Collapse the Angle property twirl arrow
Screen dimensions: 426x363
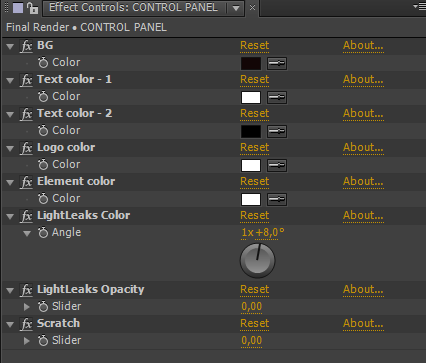coord(27,233)
